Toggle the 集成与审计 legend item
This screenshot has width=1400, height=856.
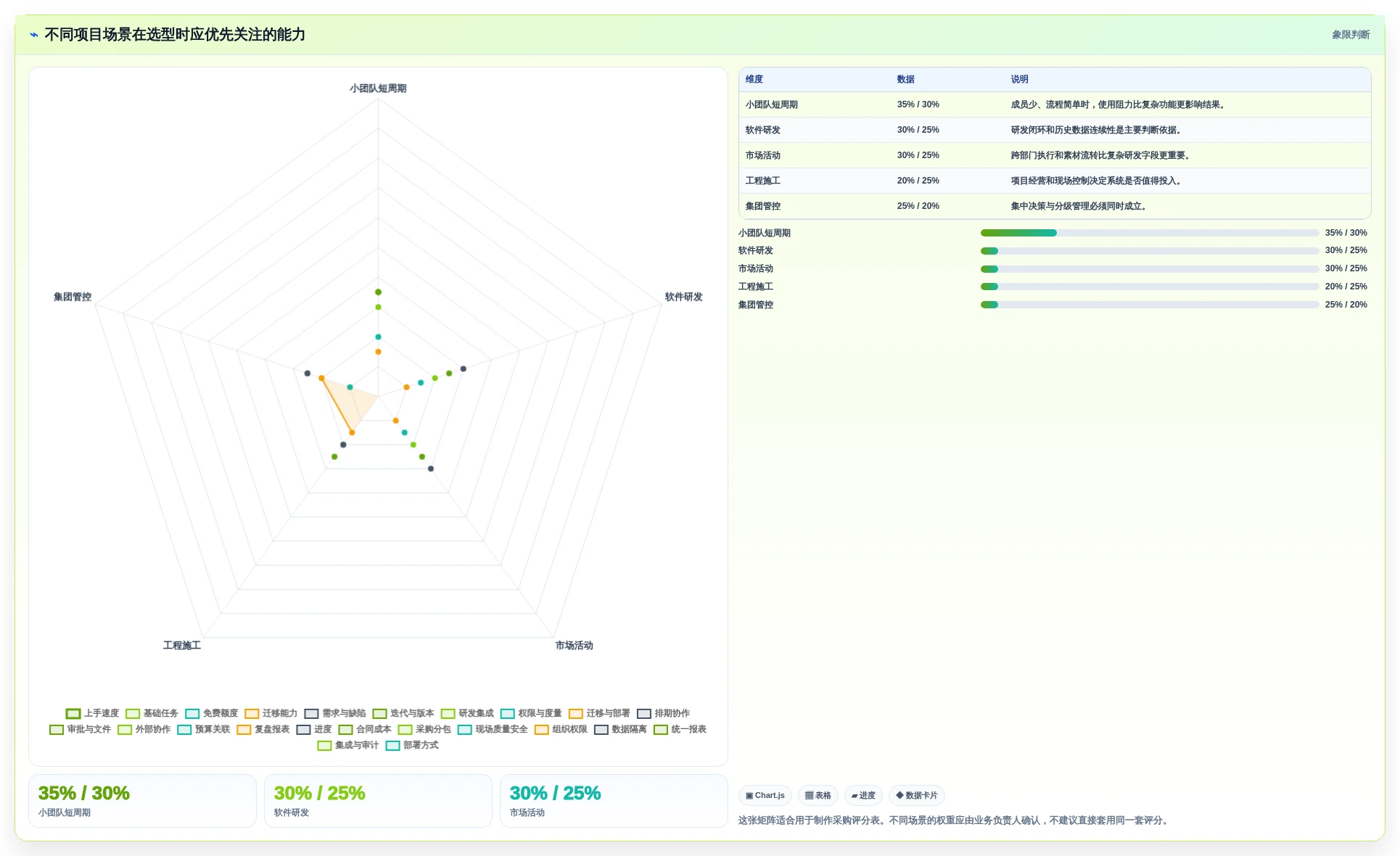(x=347, y=746)
